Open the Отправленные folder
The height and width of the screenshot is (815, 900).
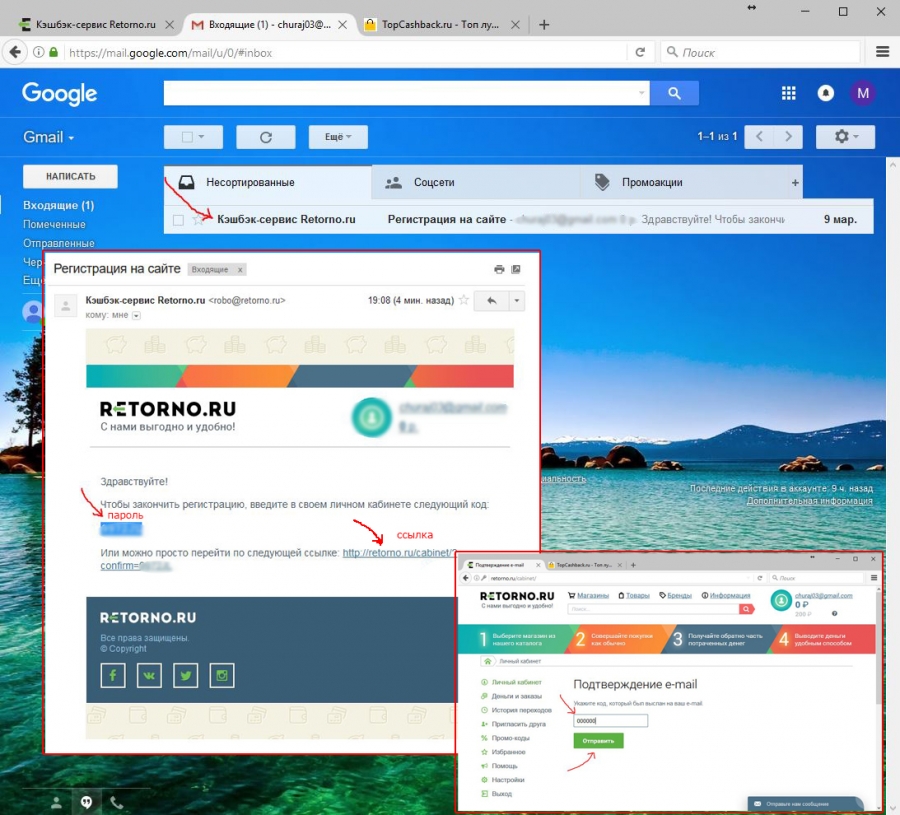coord(59,243)
